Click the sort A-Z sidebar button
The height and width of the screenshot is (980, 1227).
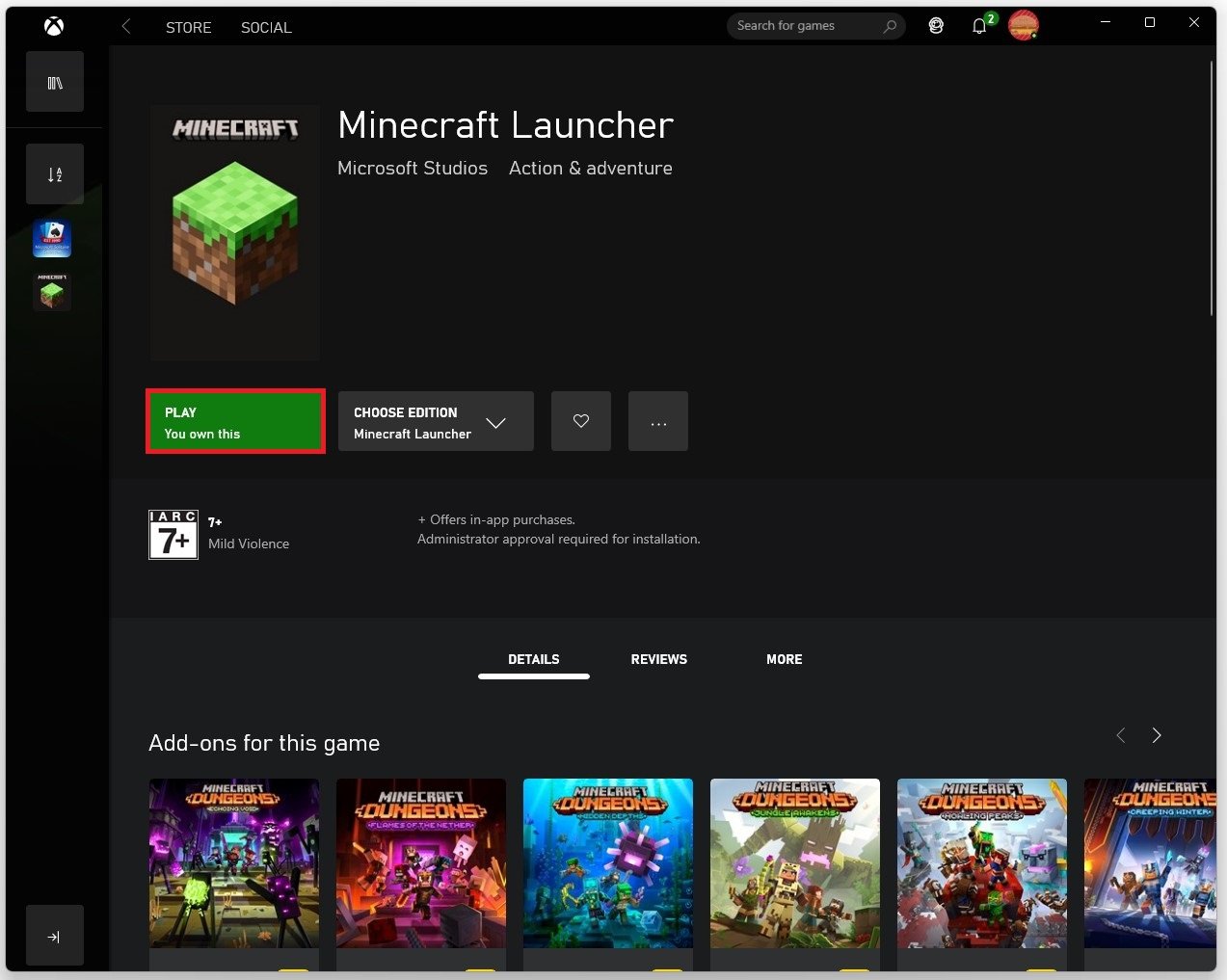55,174
